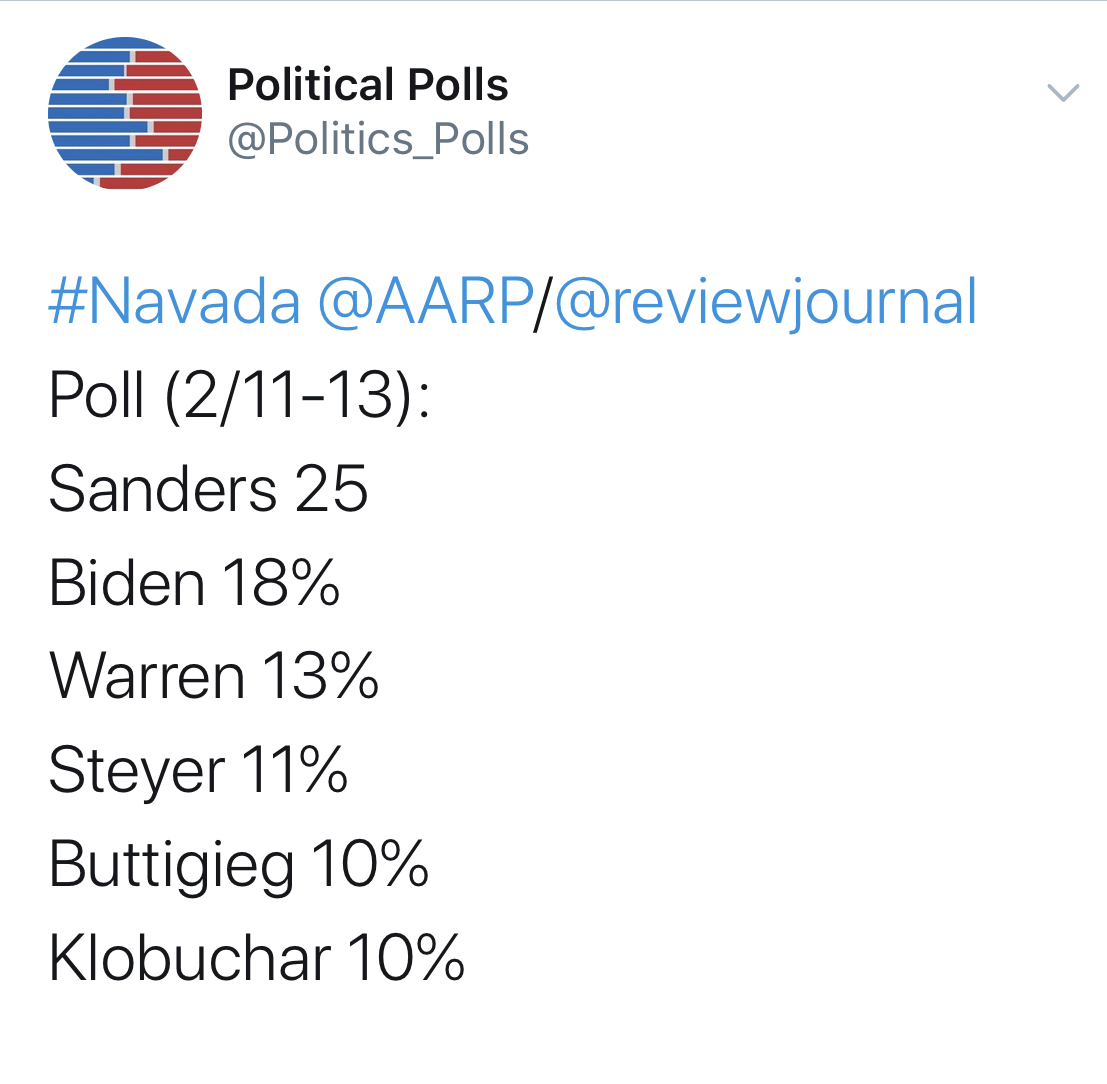Open the #Navada hashtag

[x=174, y=302]
